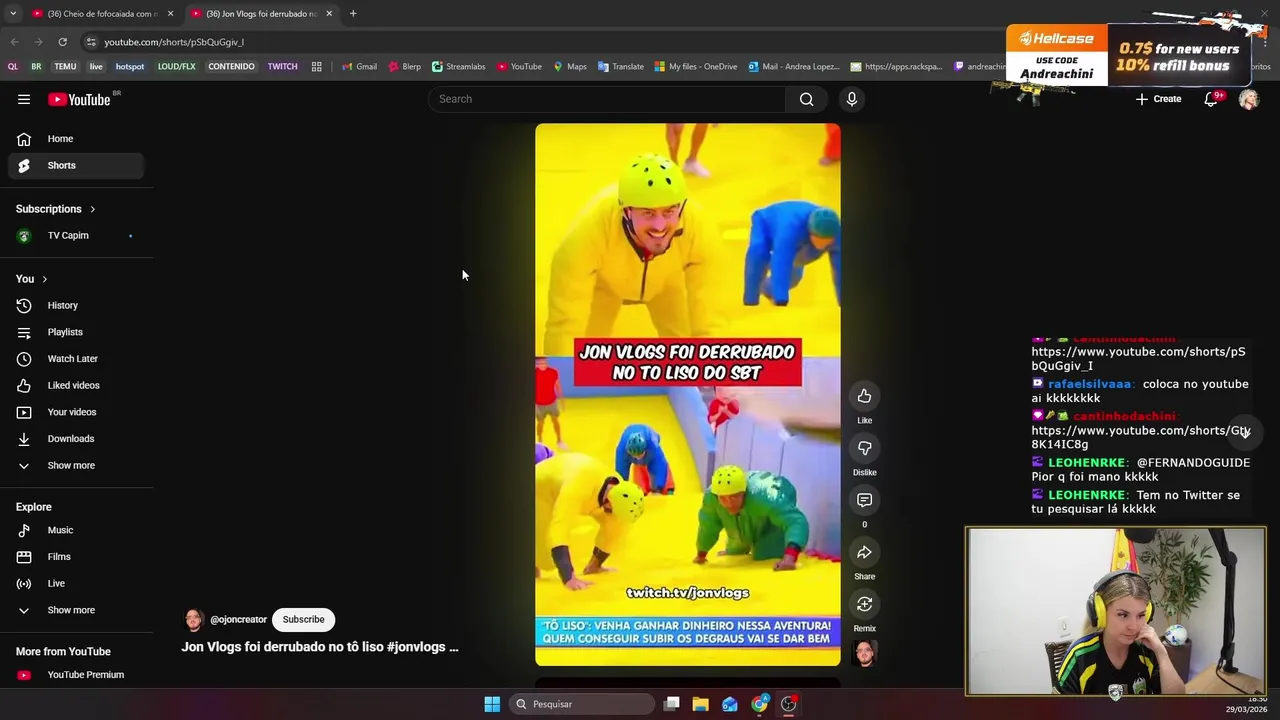This screenshot has width=1280, height=720.
Task: Open the TWITCH bookmark folder
Action: [x=282, y=67]
